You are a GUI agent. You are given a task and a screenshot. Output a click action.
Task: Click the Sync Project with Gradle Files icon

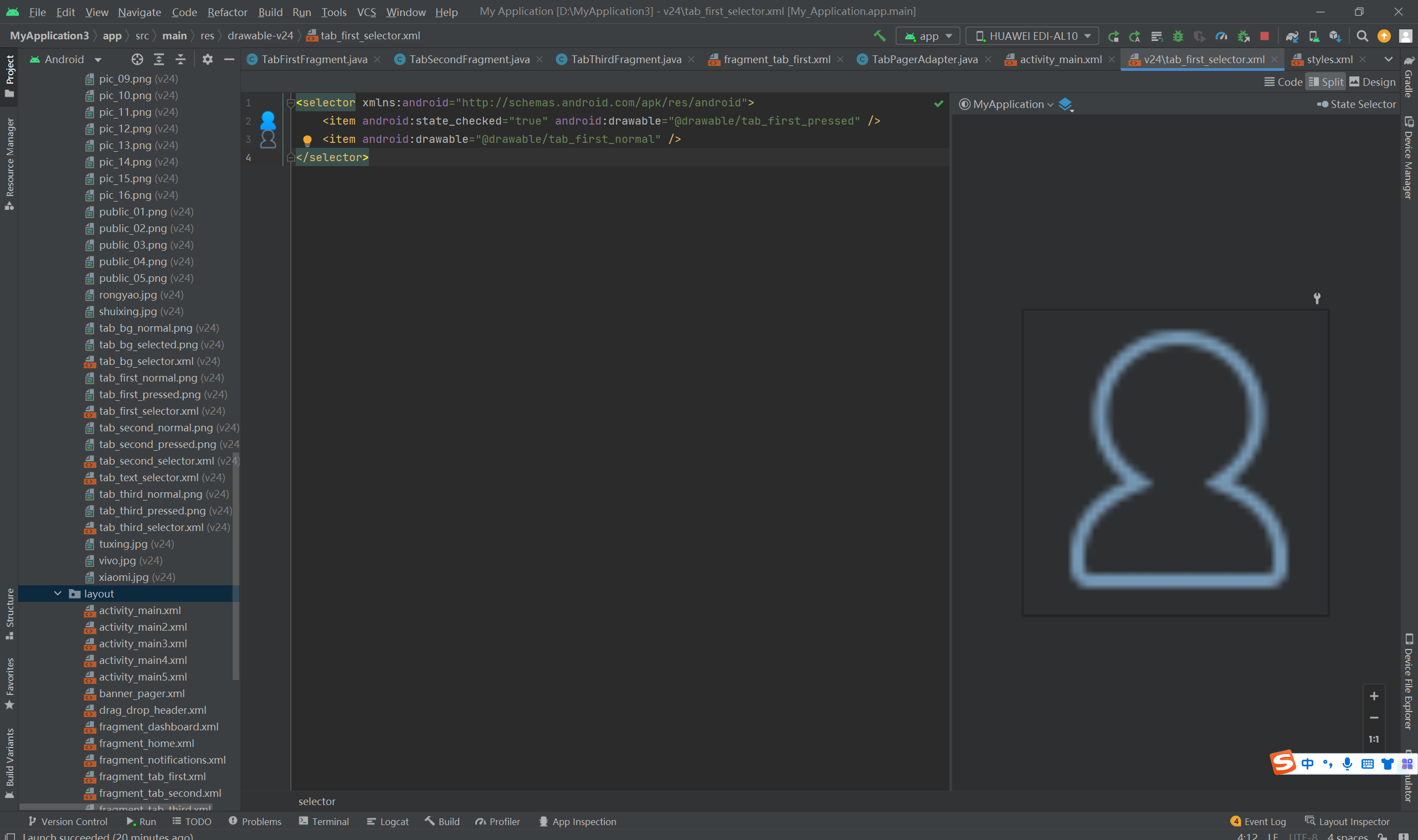point(1291,35)
